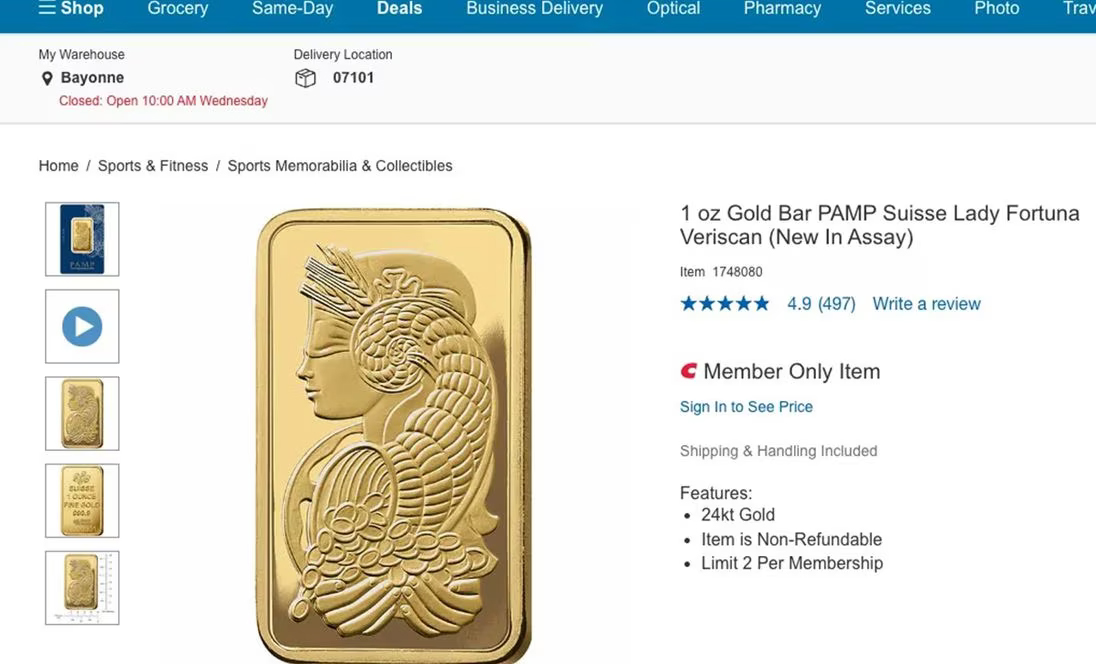Click the Bayonne warehouse location pin icon
1096x664 pixels.
(x=47, y=78)
